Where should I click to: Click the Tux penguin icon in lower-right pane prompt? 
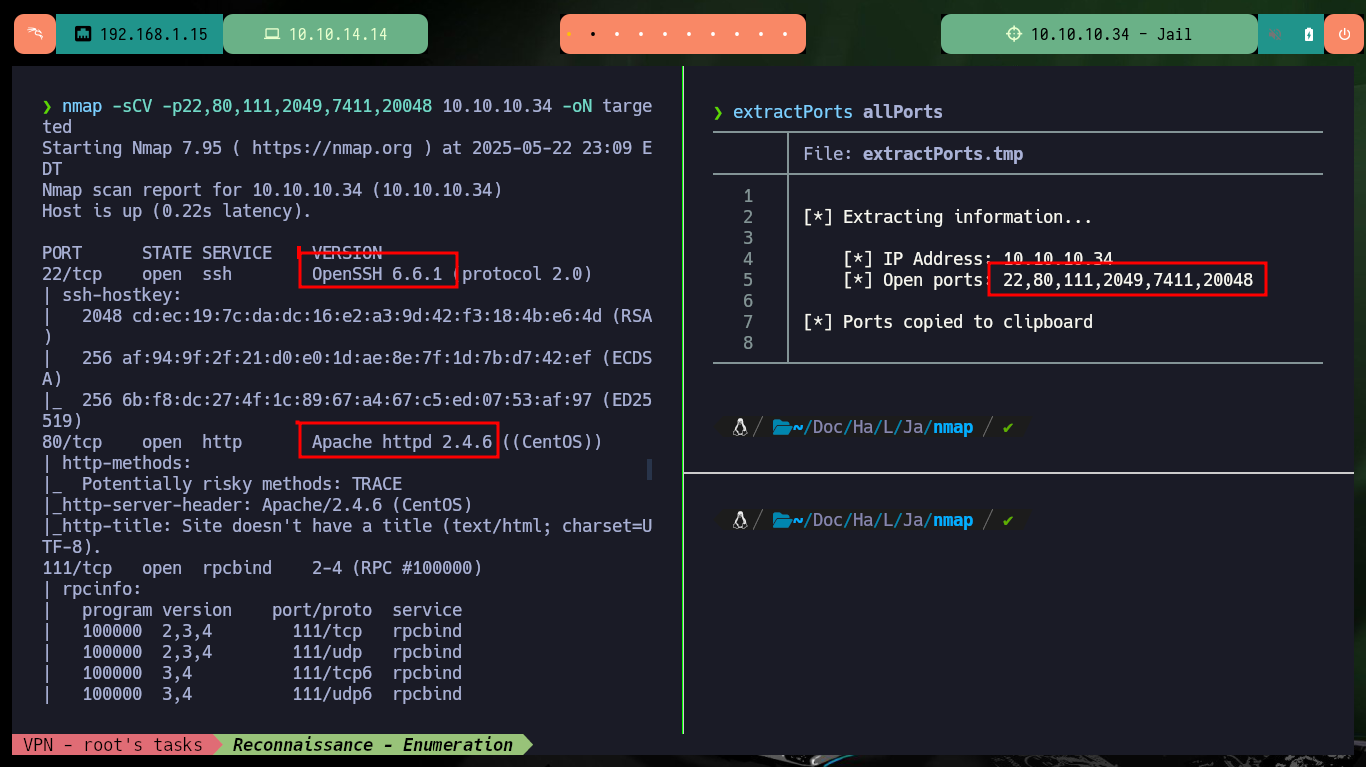pos(740,520)
